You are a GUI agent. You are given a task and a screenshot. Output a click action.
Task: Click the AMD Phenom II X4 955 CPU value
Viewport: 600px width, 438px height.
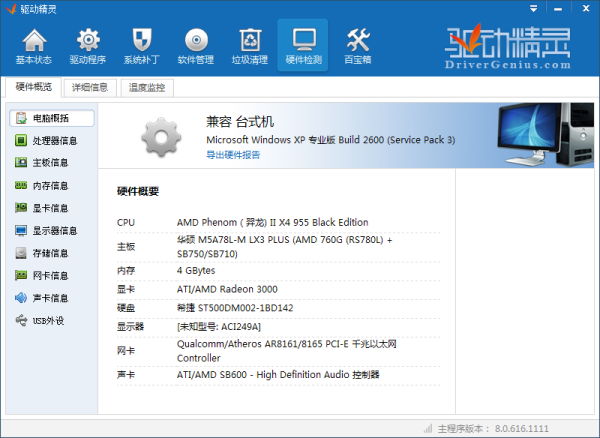click(272, 222)
